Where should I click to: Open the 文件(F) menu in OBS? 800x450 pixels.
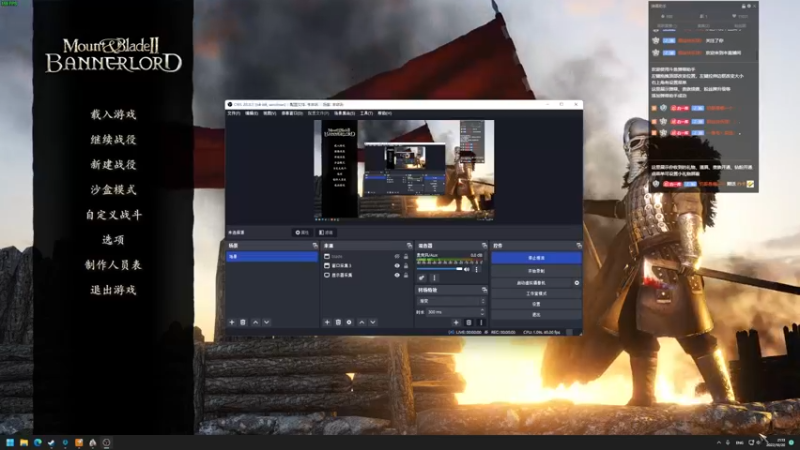(x=234, y=113)
